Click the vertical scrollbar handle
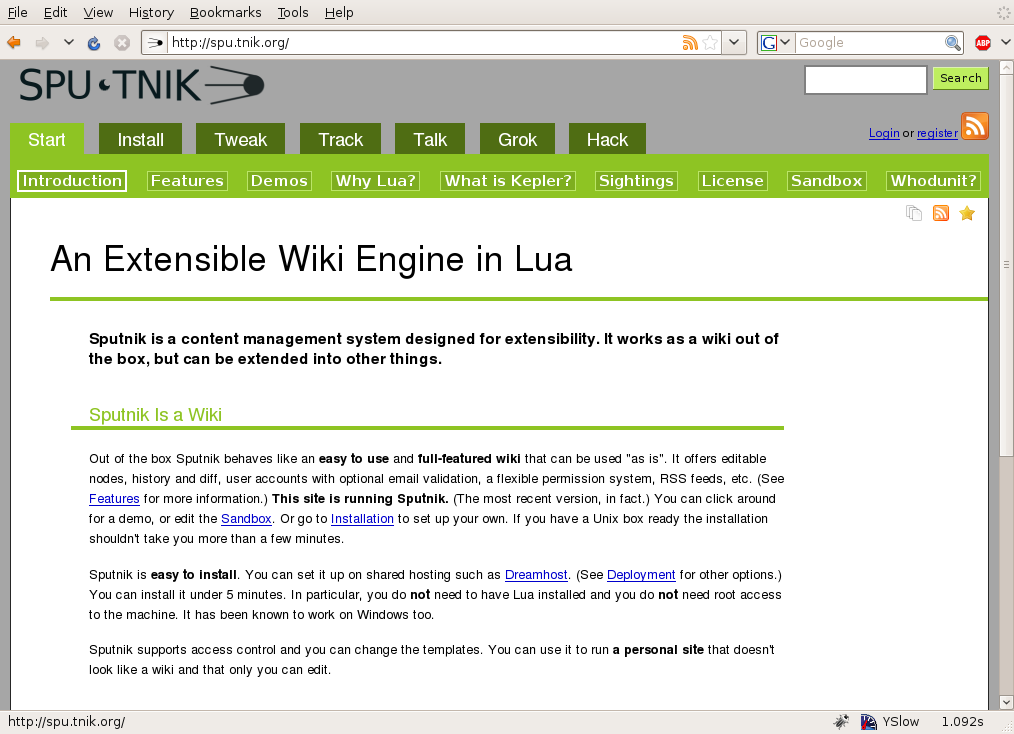Image resolution: width=1014 pixels, height=734 pixels. click(x=1006, y=265)
